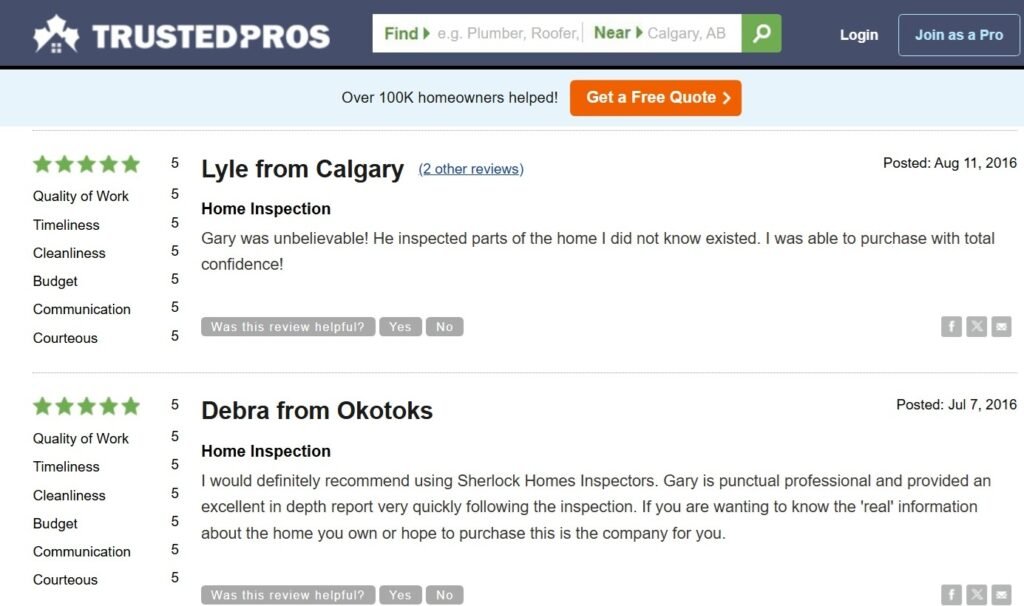Share Debra's review on Facebook
This screenshot has height=606, width=1024.
(951, 594)
